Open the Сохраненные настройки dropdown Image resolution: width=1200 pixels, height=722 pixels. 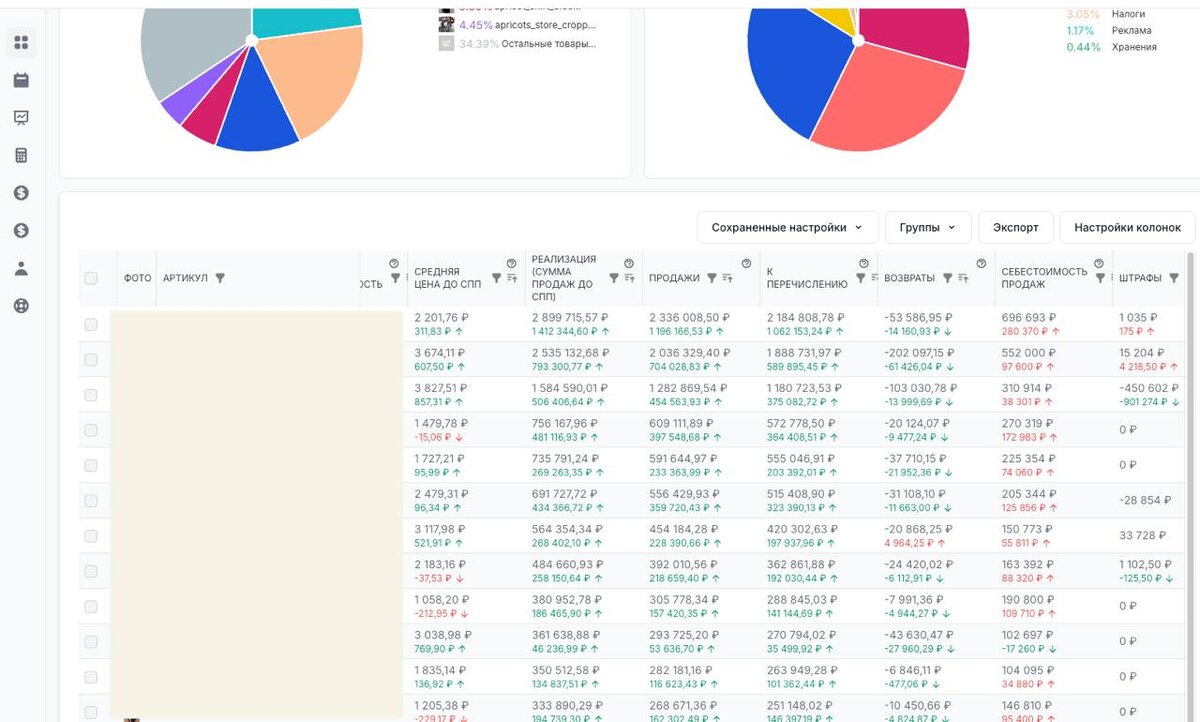[x=787, y=227]
